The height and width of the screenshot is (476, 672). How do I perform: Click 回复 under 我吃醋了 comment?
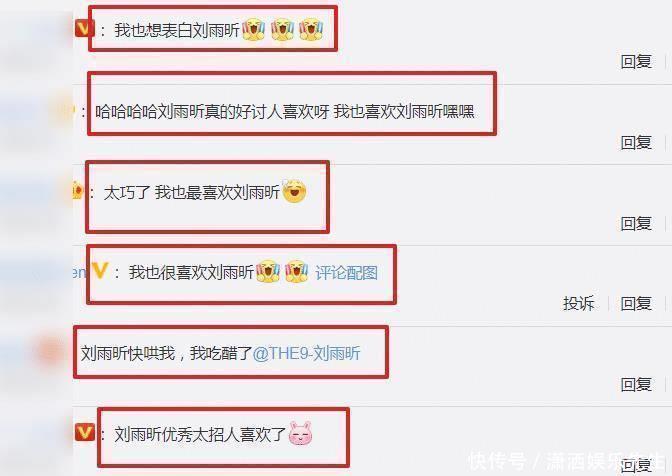point(636,384)
